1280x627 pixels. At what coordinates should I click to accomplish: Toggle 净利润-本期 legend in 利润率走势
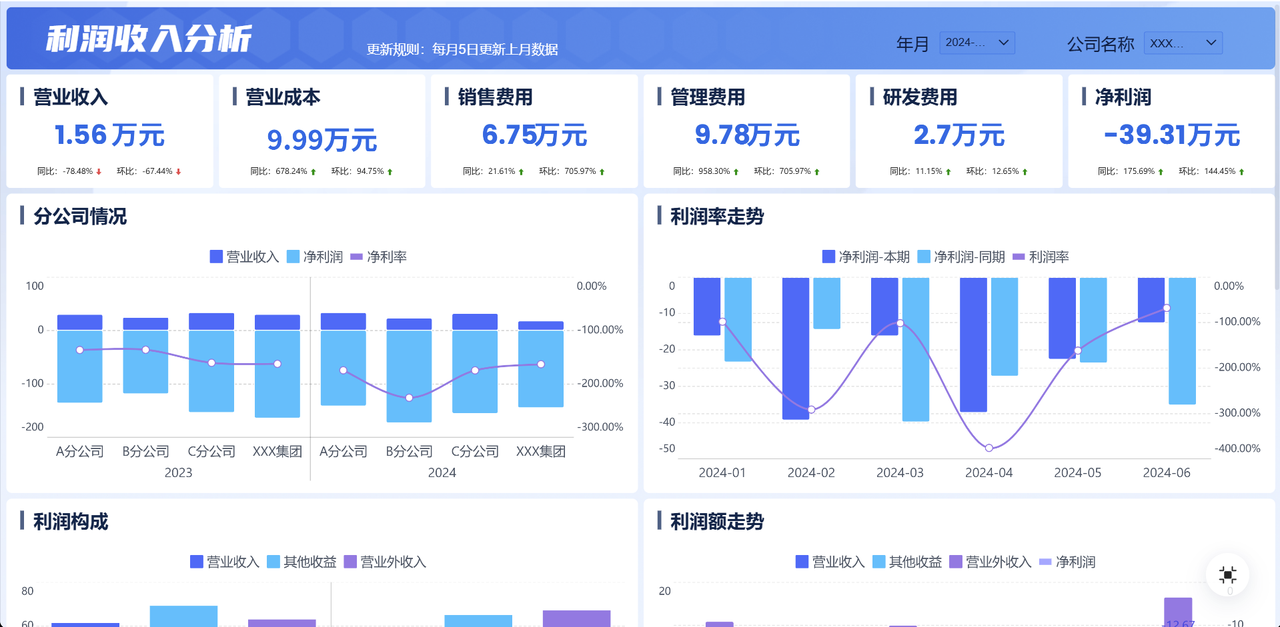[866, 257]
